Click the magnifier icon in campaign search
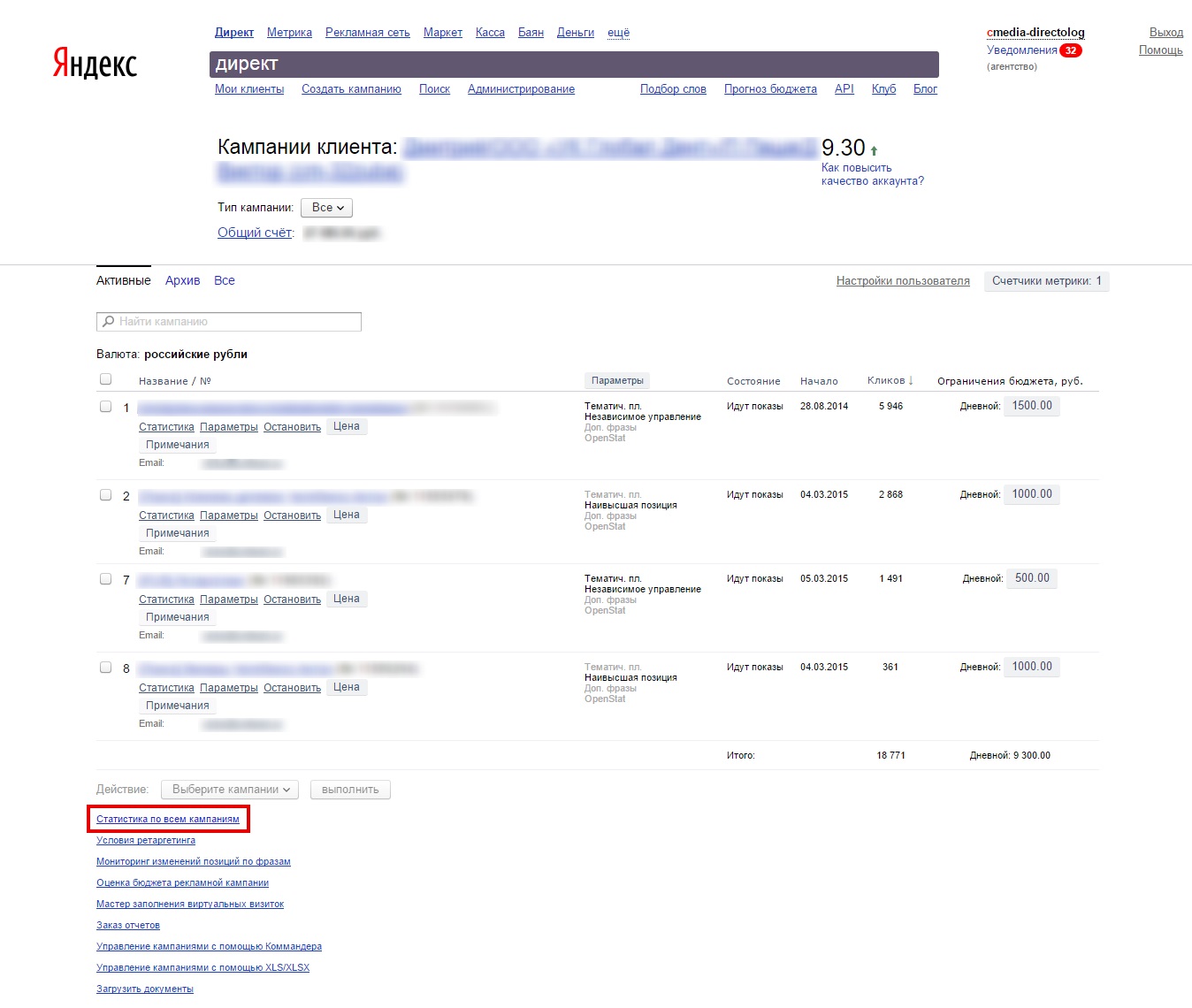The height and width of the screenshot is (1008, 1192). [x=109, y=322]
